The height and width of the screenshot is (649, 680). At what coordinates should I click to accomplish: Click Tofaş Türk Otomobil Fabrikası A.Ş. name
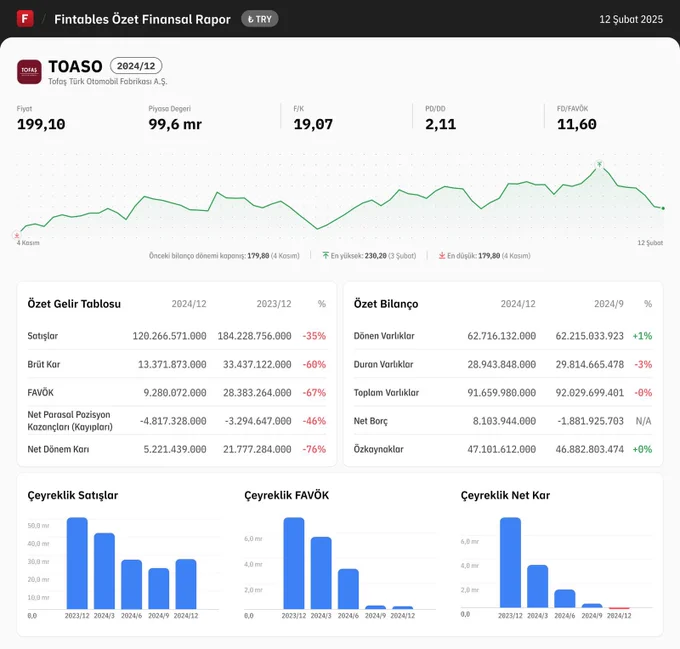[x=108, y=81]
